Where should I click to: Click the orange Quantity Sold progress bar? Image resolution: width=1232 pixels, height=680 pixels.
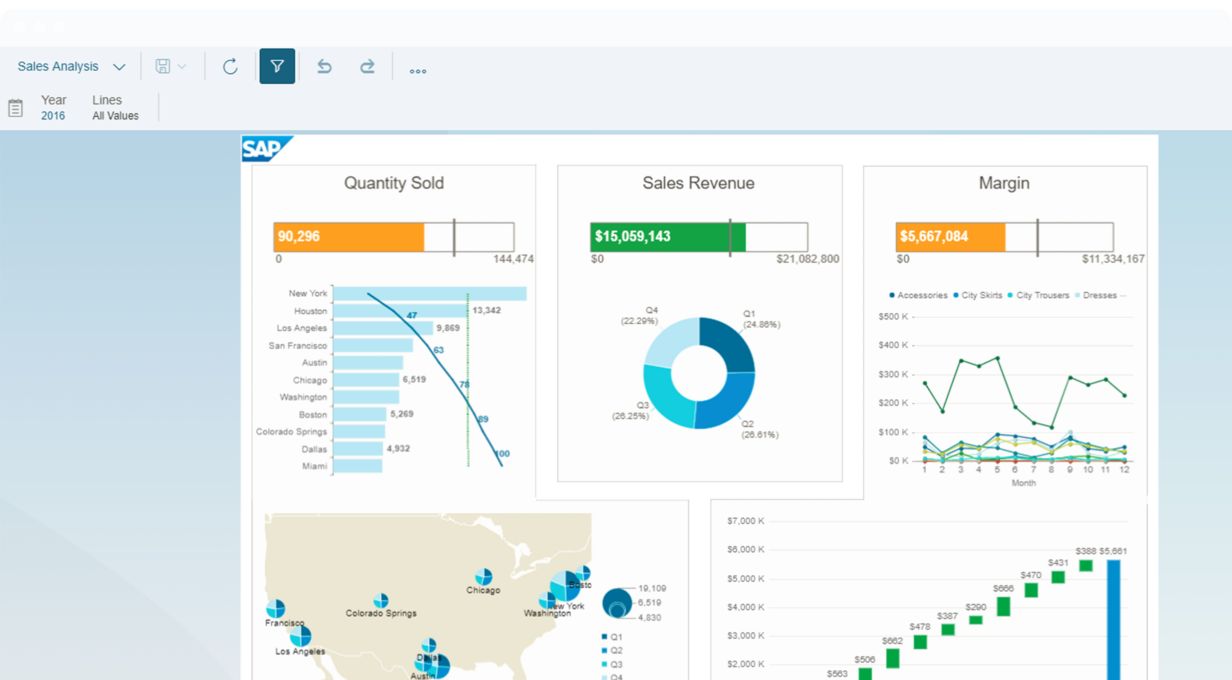click(348, 237)
